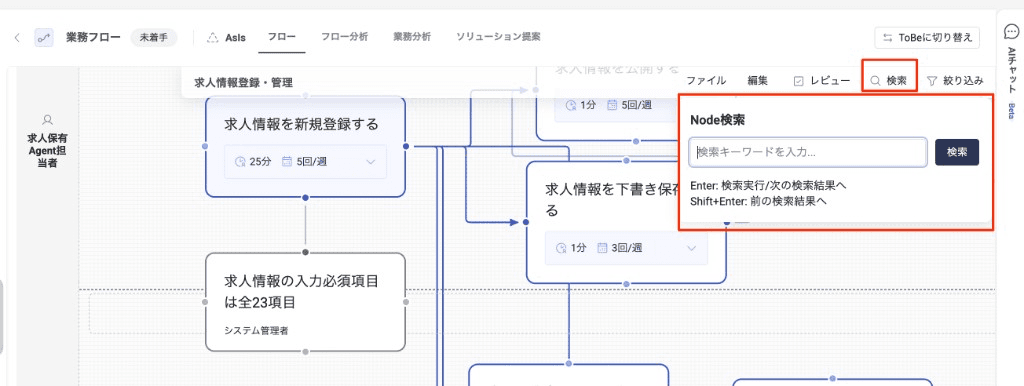The height and width of the screenshot is (386, 1024).
Task: Click the 未着手 status badge
Action: click(153, 37)
